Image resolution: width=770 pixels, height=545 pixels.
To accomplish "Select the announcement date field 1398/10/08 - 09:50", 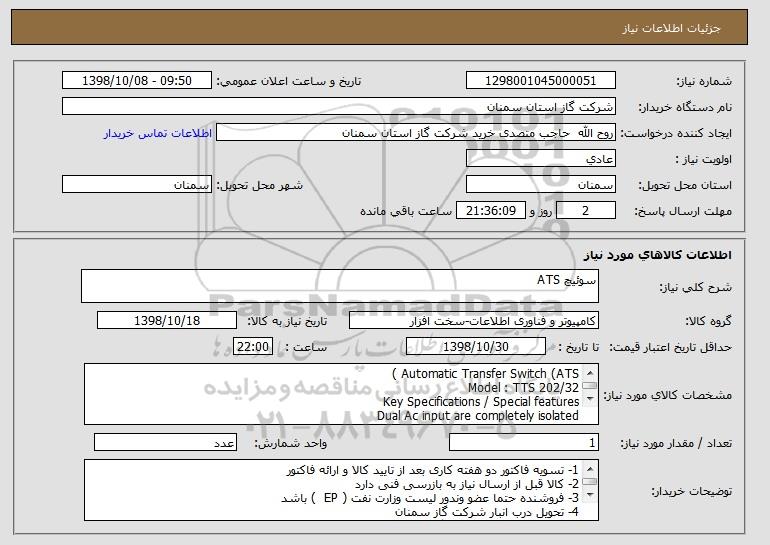I will point(137,81).
